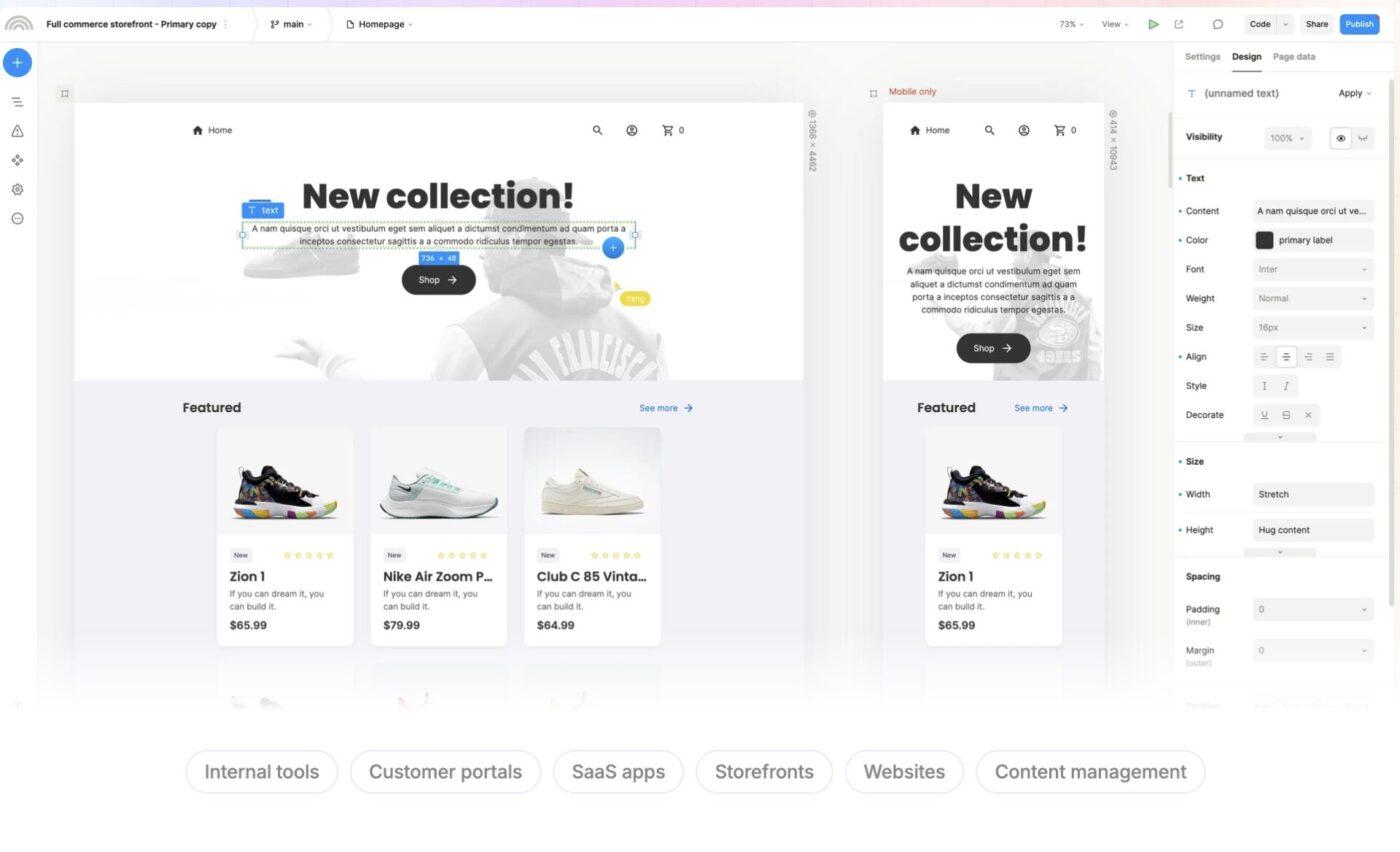Open the components diamond icon in left sidebar
The width and height of the screenshot is (1400, 852).
click(17, 160)
